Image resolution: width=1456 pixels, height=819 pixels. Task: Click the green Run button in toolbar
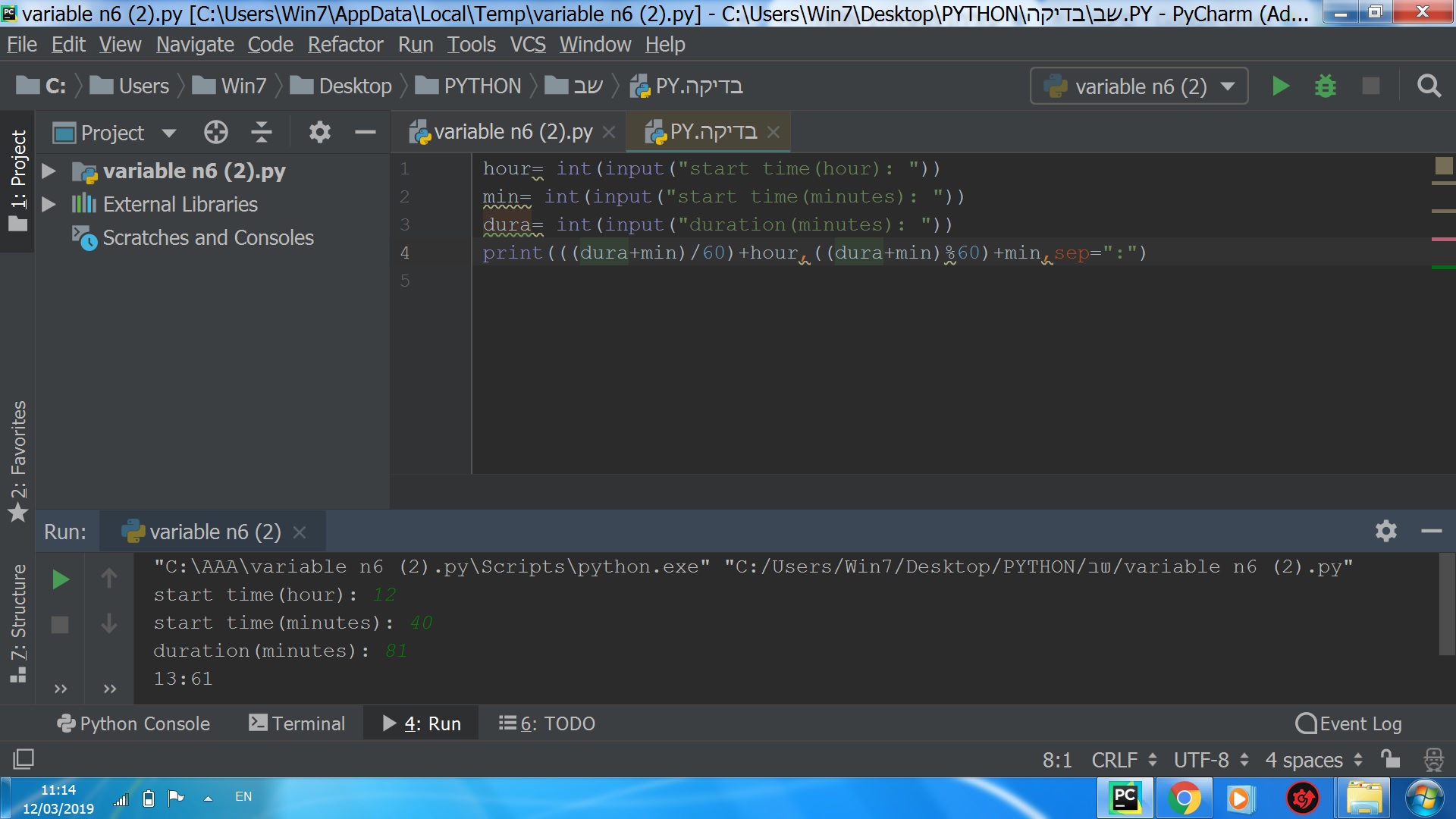pyautogui.click(x=1281, y=86)
